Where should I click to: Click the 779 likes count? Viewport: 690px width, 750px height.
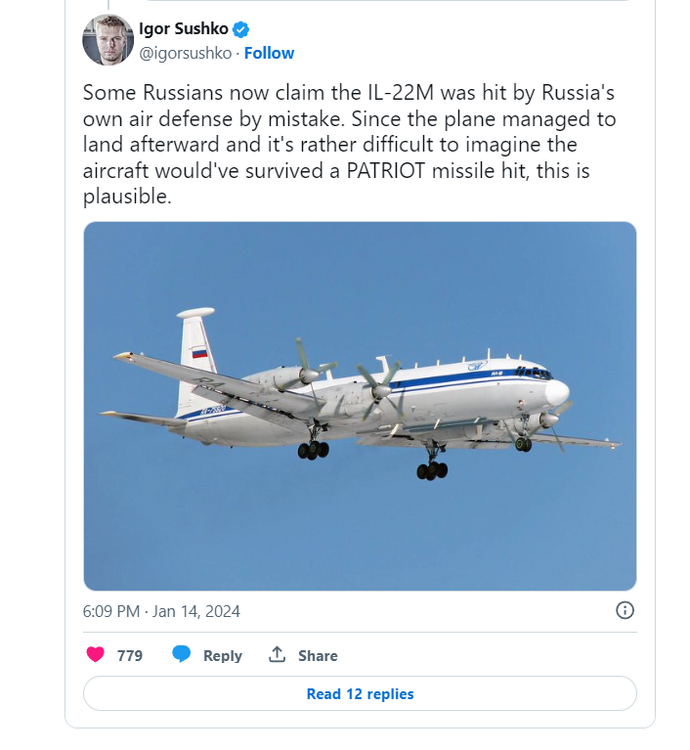point(130,656)
